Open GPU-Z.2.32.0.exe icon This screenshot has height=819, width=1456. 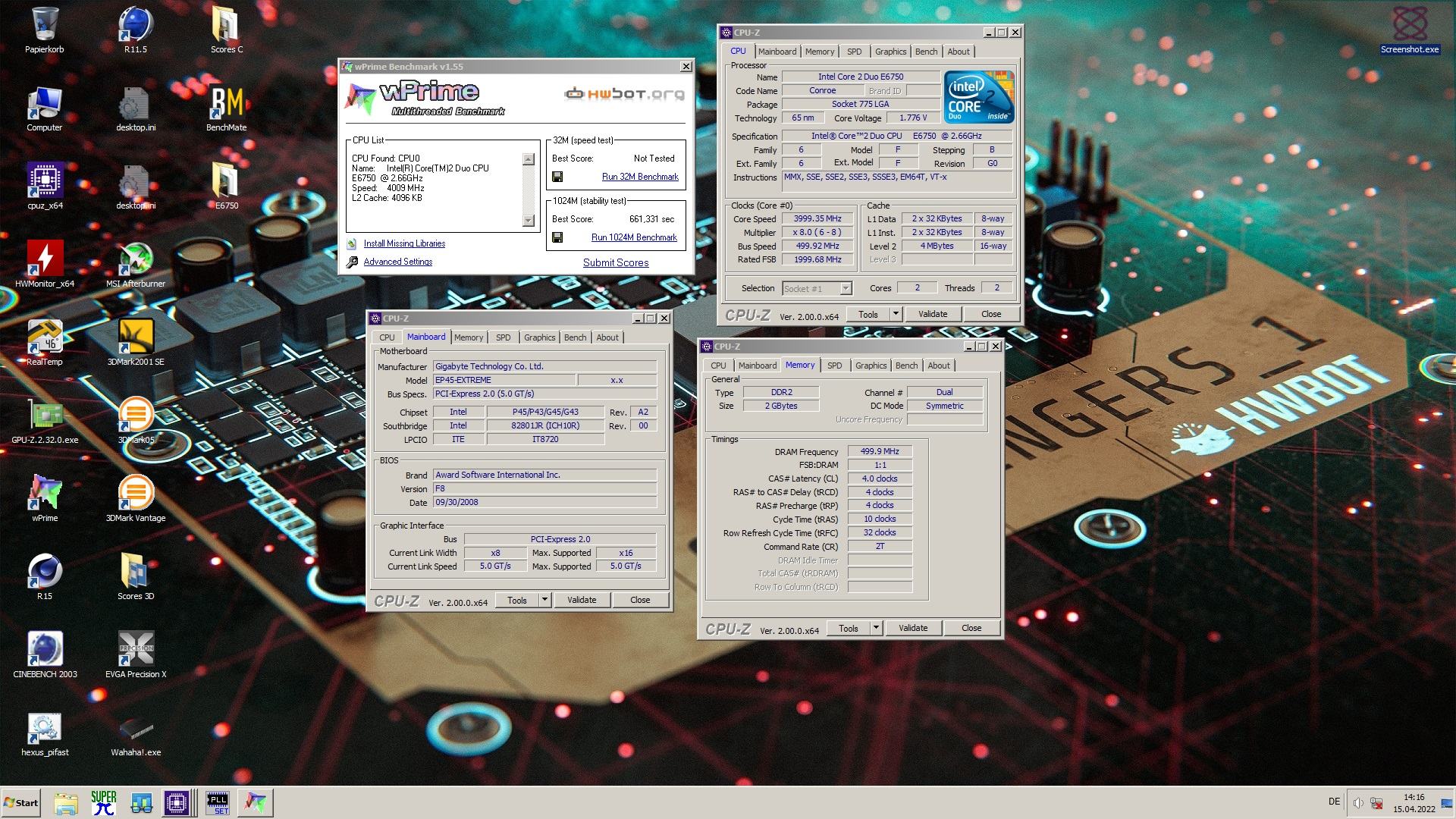coord(45,421)
